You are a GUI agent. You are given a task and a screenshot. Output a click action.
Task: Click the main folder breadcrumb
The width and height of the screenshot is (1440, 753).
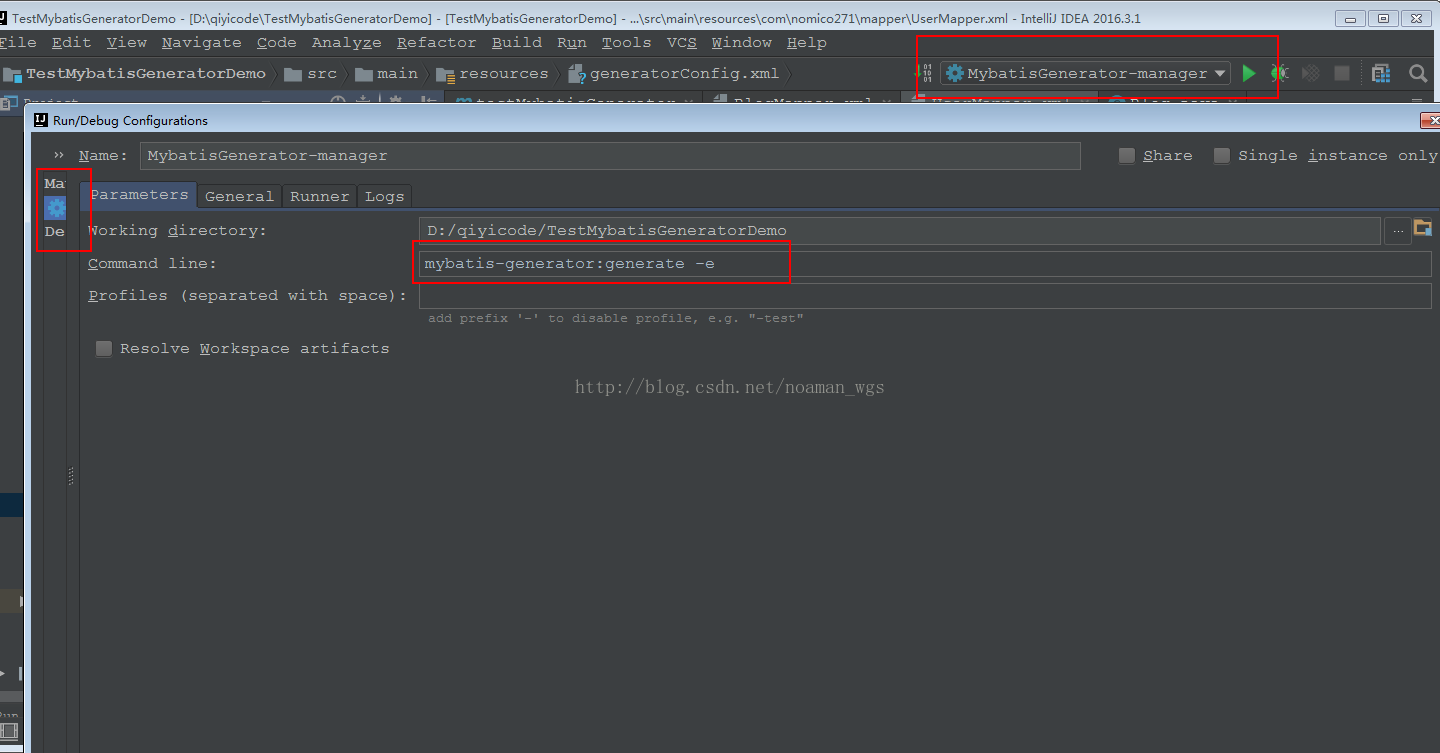click(386, 73)
